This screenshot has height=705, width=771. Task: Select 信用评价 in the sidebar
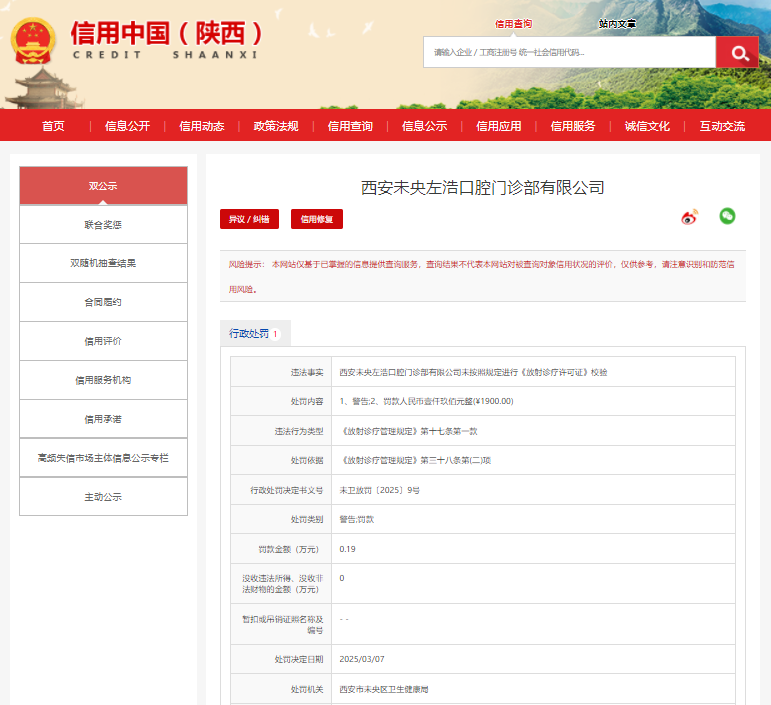pyautogui.click(x=103, y=341)
